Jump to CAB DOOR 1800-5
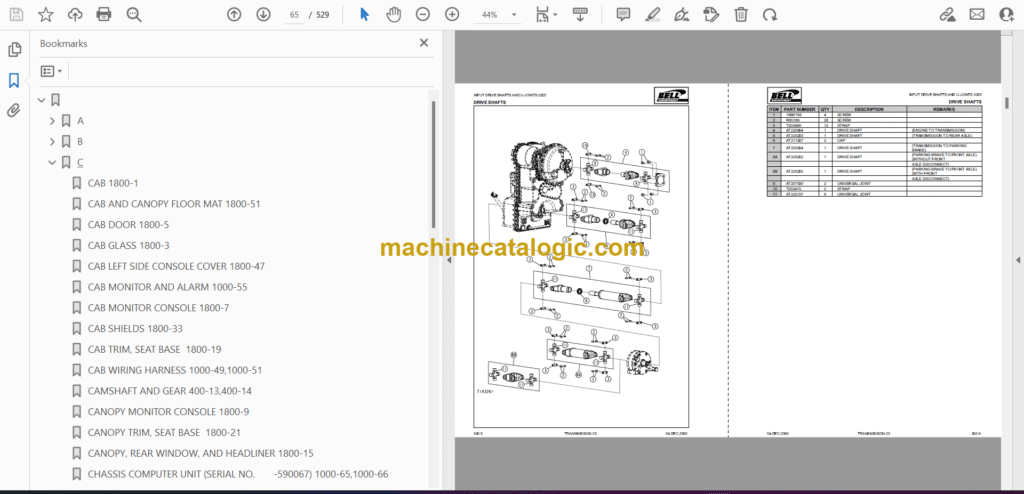The height and width of the screenshot is (494, 1024). (128, 225)
